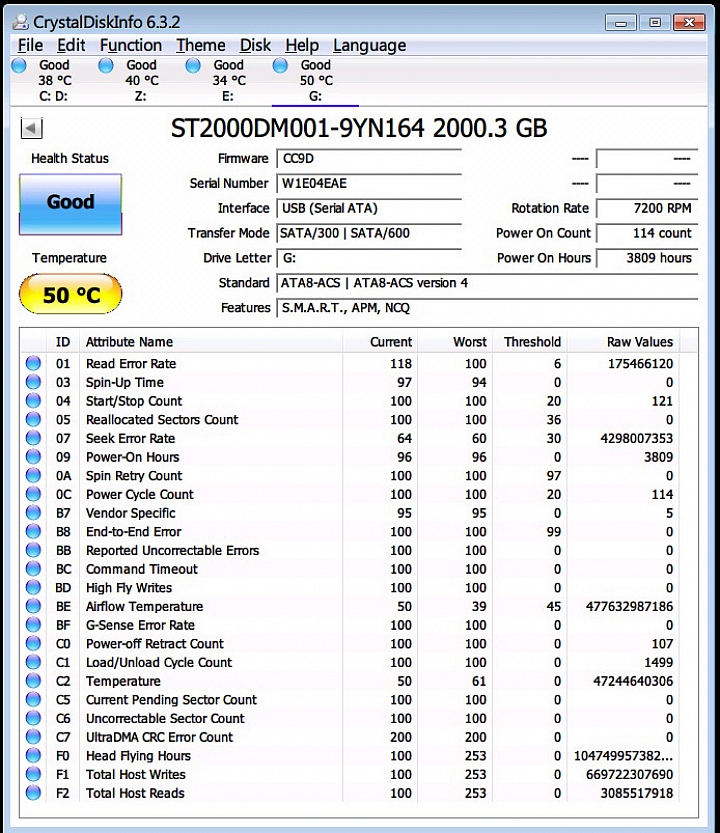Click the status orb for Reallocated Sectors Count
This screenshot has height=833, width=720.
point(33,419)
